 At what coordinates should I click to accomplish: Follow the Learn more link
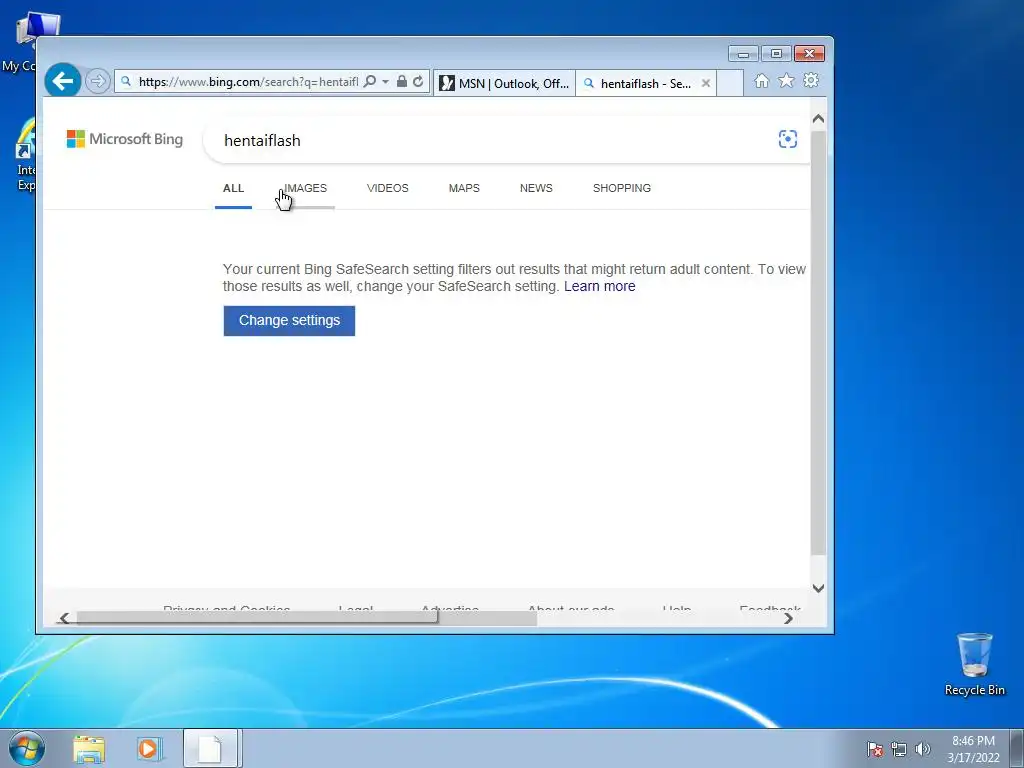pos(600,286)
